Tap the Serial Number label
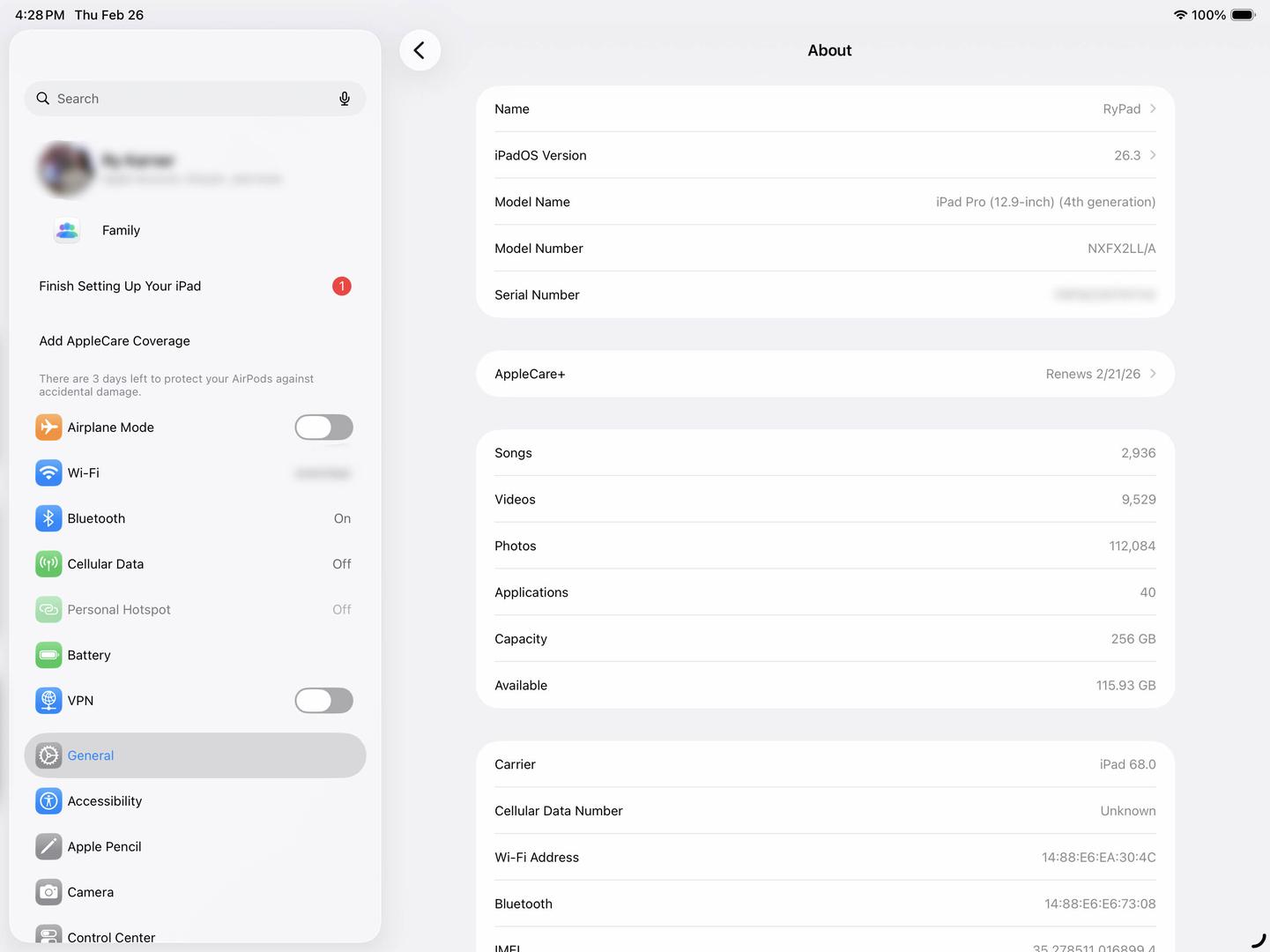Screen dimensions: 1270x952 (537, 294)
